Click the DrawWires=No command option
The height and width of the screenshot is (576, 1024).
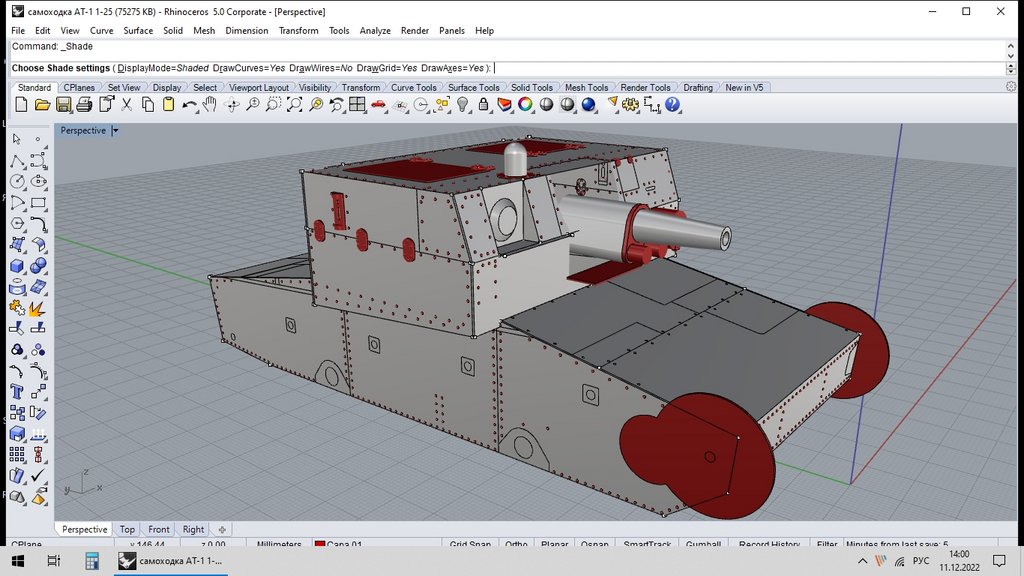(321, 68)
